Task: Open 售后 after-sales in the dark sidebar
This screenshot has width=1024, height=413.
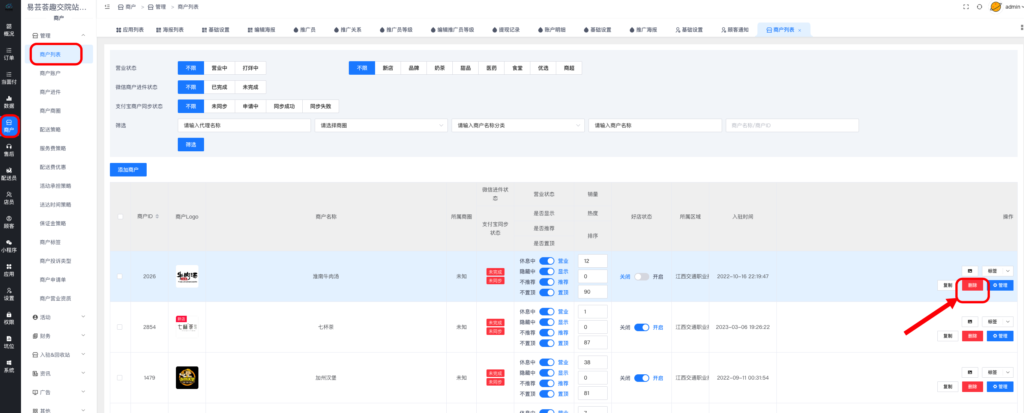Action: coord(9,150)
